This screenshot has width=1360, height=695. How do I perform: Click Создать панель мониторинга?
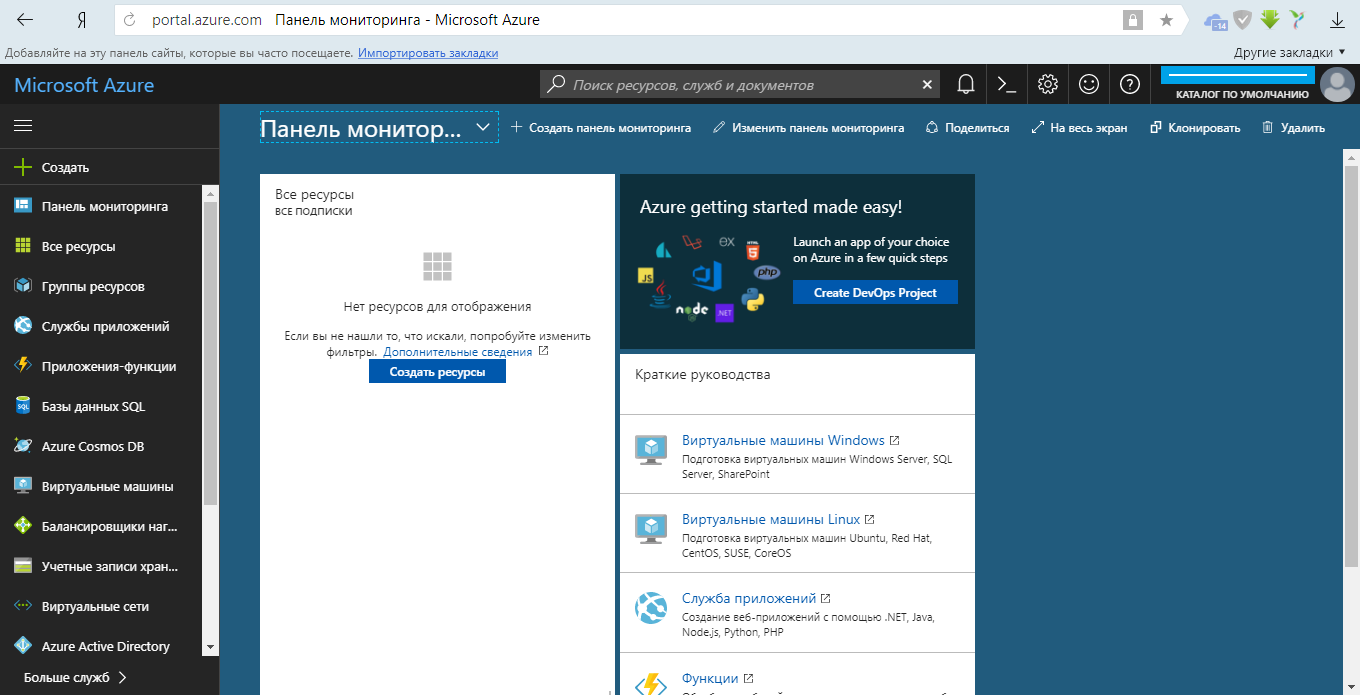click(600, 128)
